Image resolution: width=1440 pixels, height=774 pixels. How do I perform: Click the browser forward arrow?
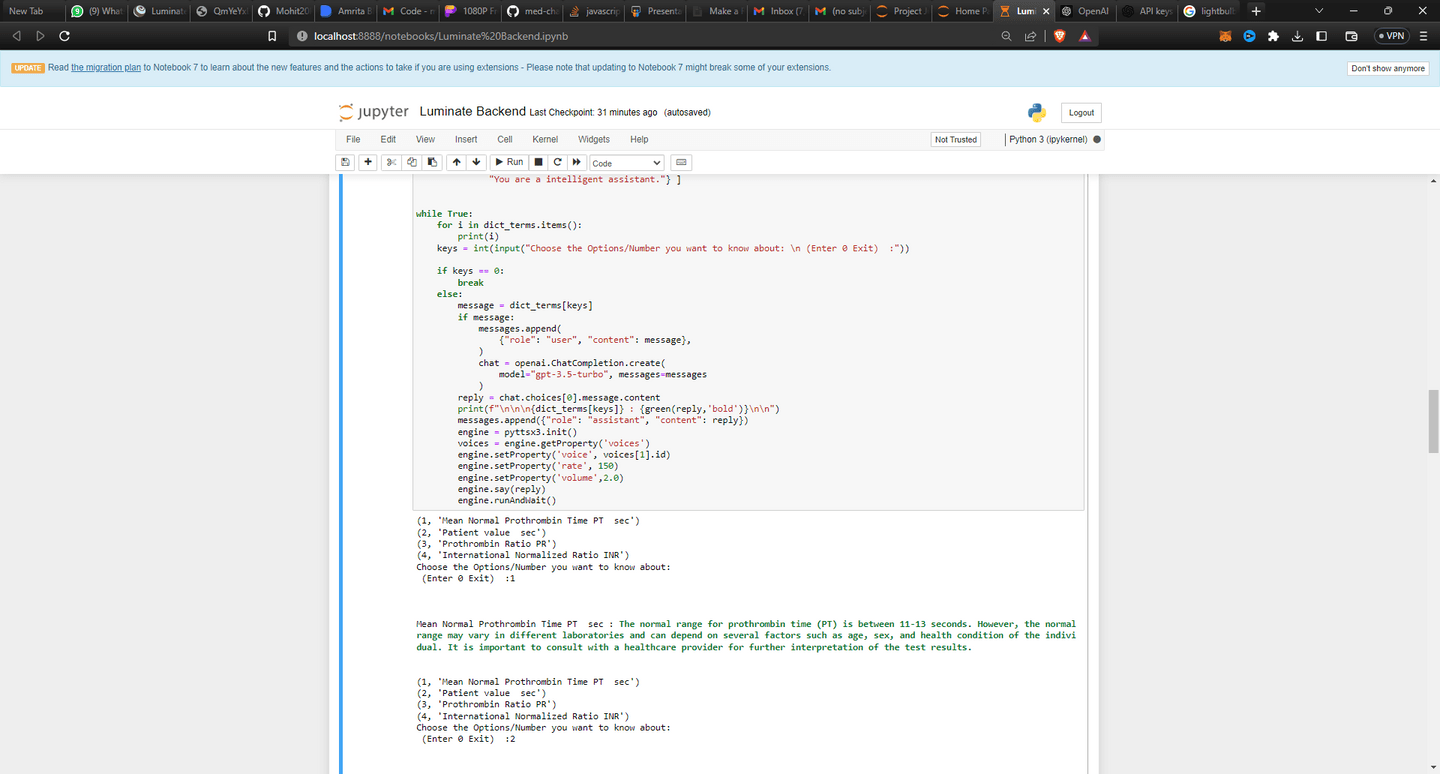click(41, 36)
